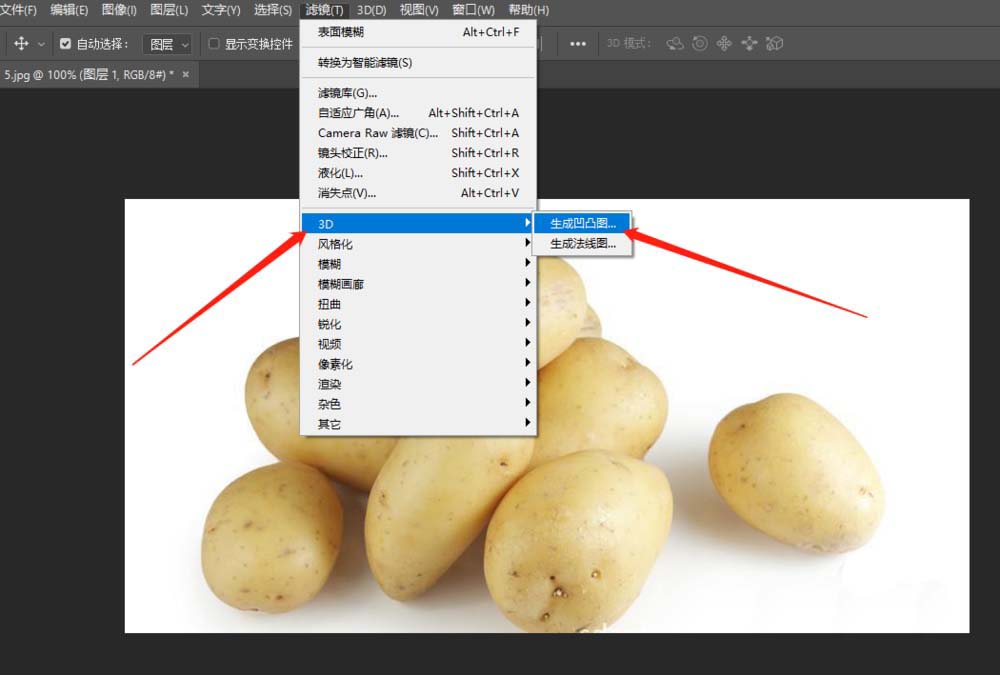This screenshot has width=1000, height=675.
Task: Select the Move tool icon
Action: tap(21, 44)
